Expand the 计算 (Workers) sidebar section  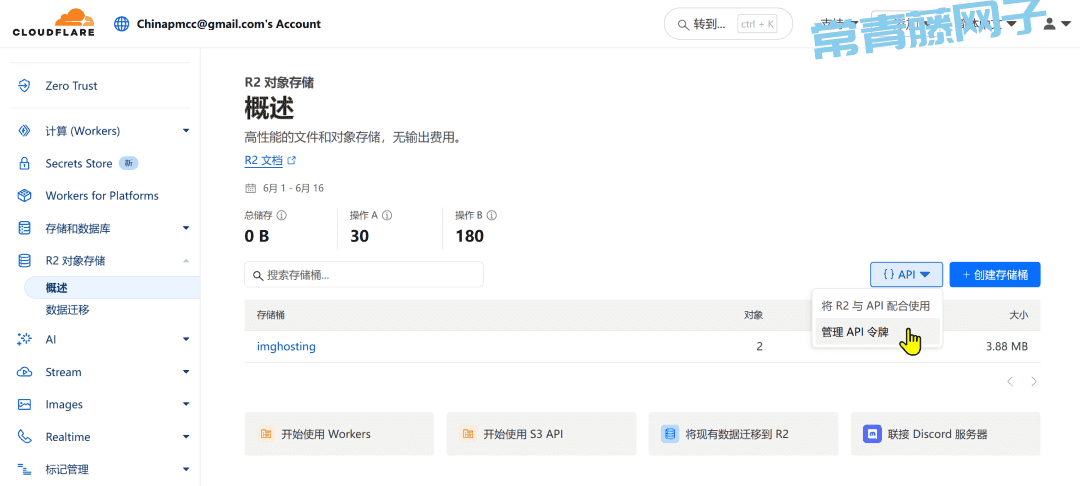[x=186, y=131]
